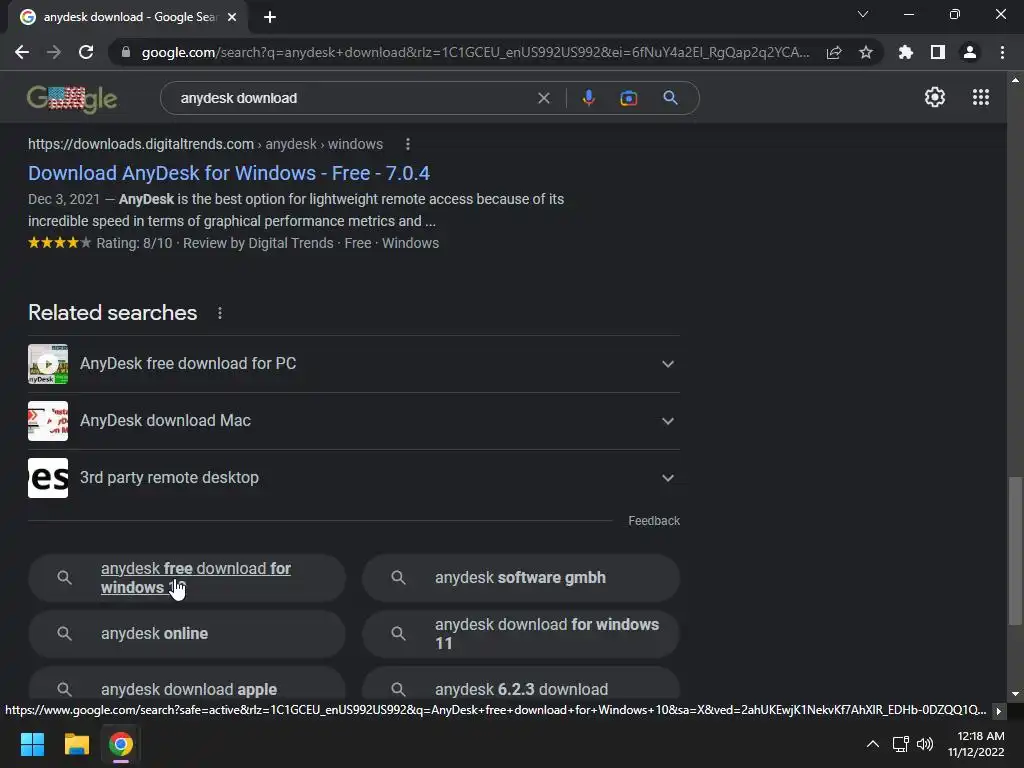The width and height of the screenshot is (1024, 768).
Task: Open the Chrome three-dot menu
Action: (x=1002, y=52)
